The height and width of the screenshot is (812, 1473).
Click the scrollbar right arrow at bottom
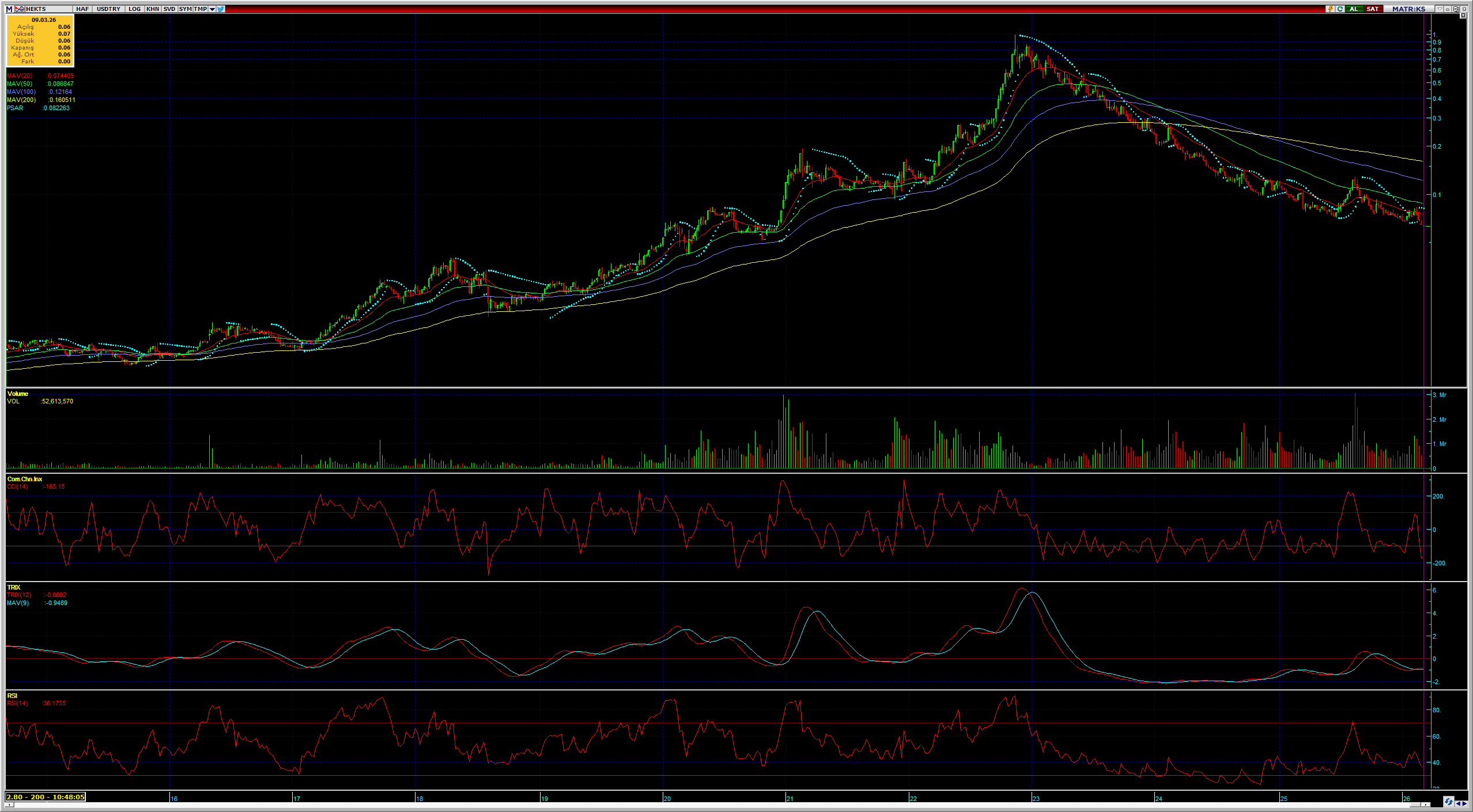click(x=1426, y=805)
